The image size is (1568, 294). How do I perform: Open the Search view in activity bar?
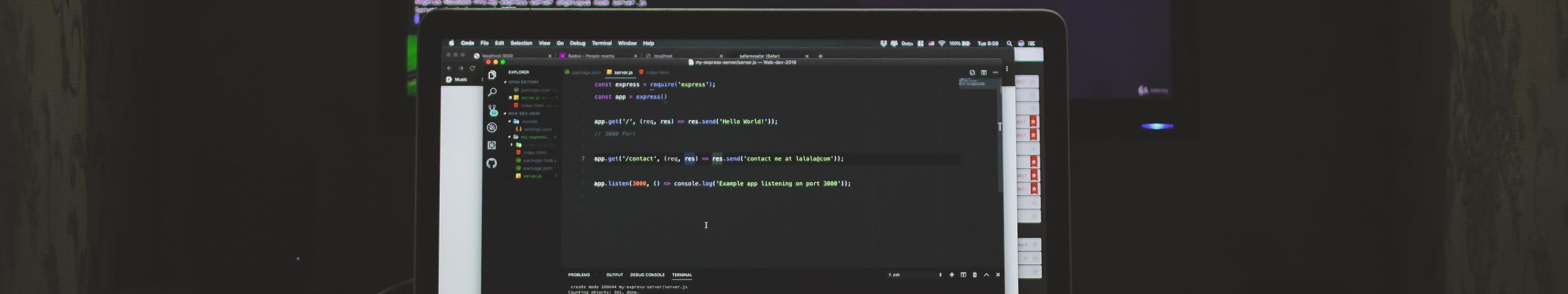coord(492,92)
